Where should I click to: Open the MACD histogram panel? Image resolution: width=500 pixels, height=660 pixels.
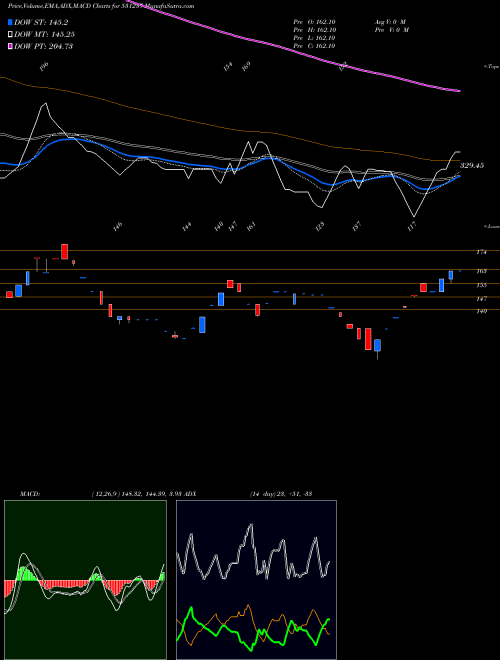[85, 580]
